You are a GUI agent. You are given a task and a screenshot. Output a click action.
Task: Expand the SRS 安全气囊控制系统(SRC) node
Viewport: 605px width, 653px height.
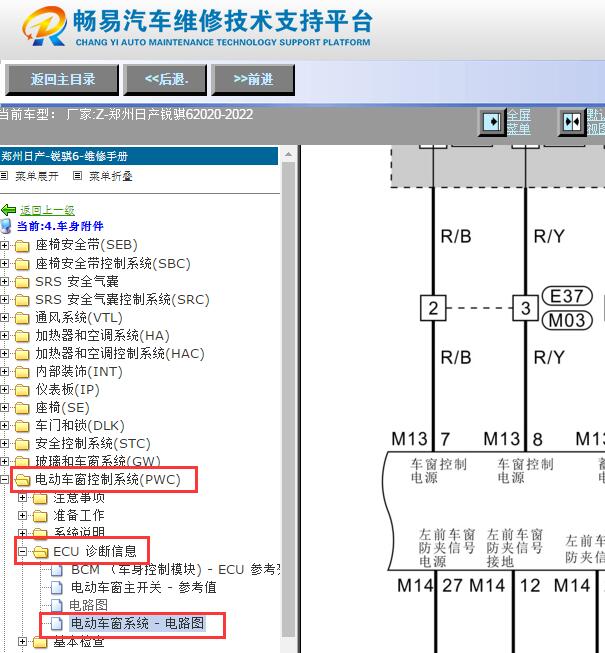(4, 299)
